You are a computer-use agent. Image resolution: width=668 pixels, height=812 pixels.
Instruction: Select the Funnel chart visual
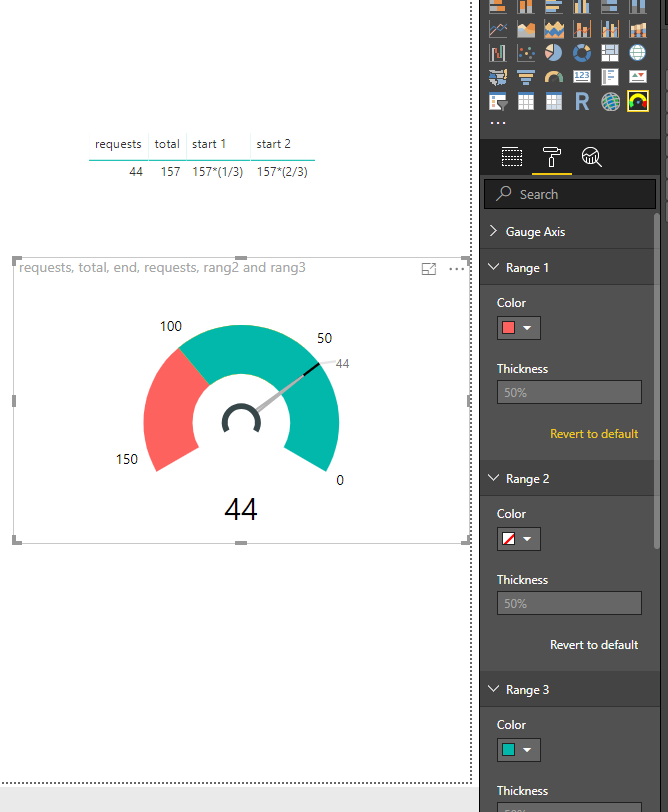coord(526,77)
